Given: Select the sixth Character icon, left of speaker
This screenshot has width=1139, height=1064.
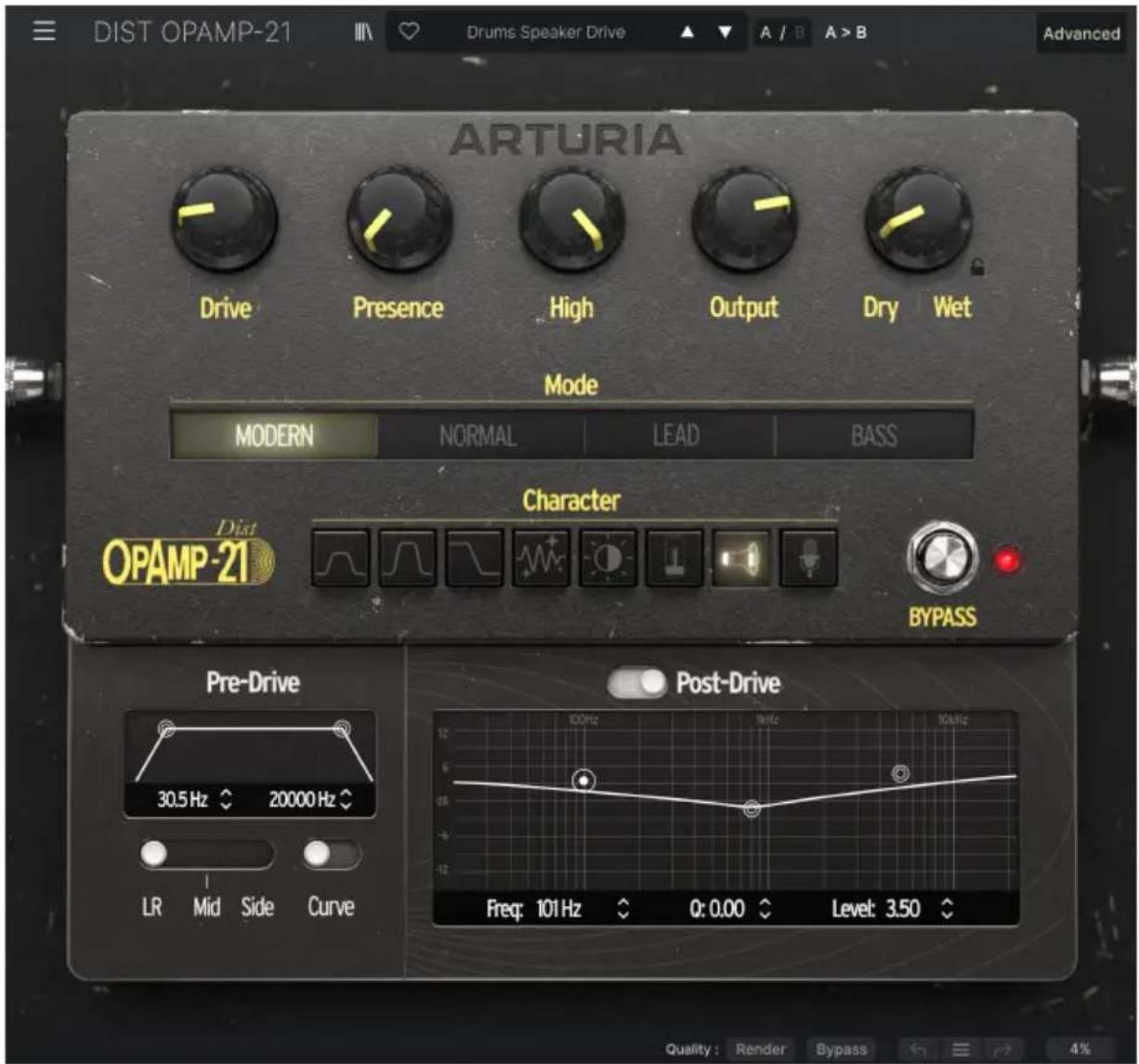Looking at the screenshot, I should 675,558.
